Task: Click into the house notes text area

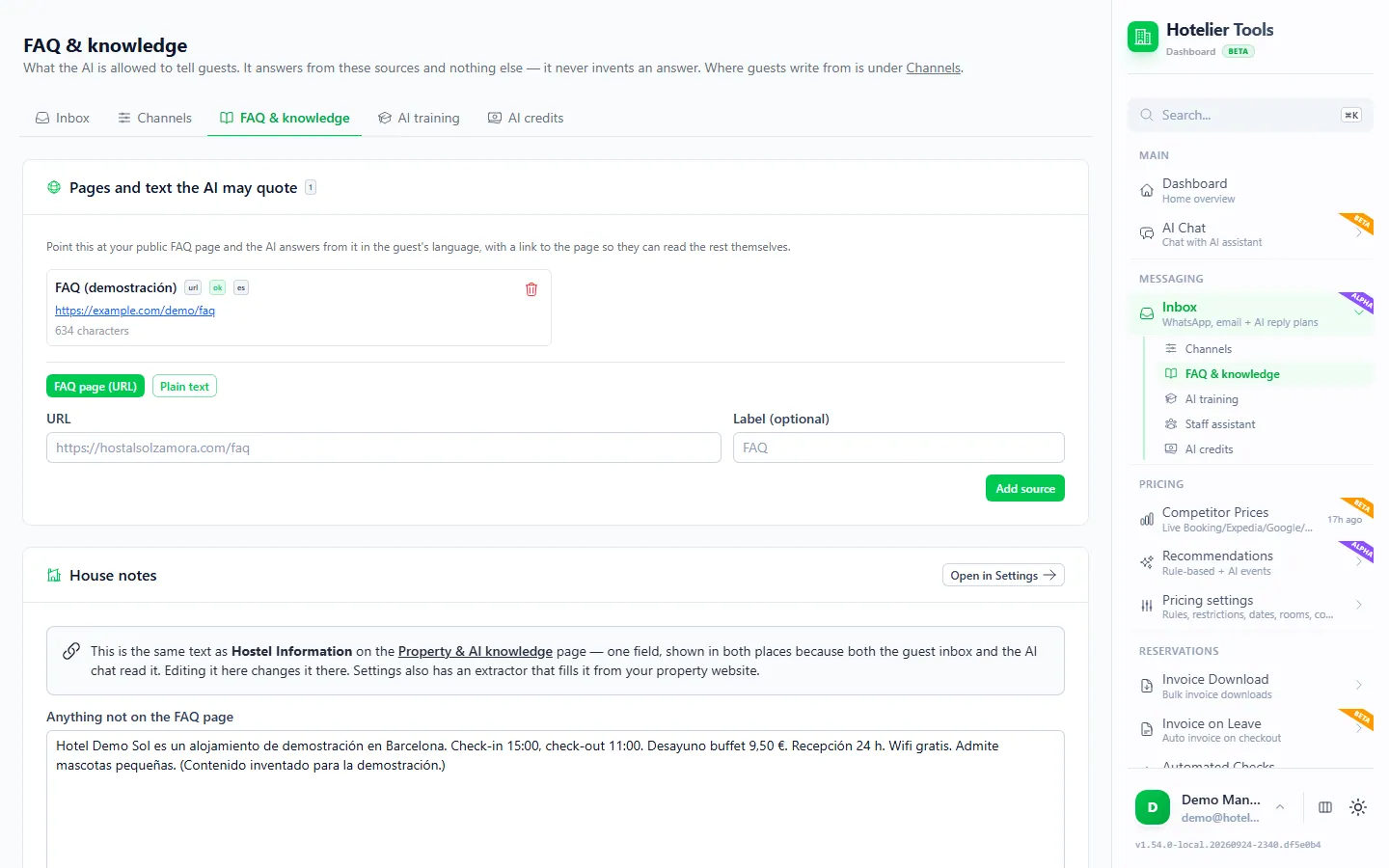Action: pos(556,800)
